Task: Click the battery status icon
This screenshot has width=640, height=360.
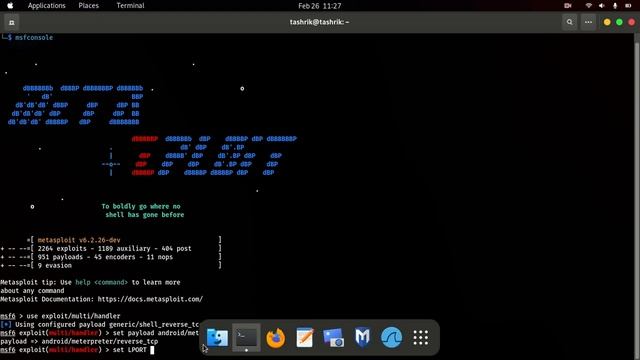Action: coord(629,6)
